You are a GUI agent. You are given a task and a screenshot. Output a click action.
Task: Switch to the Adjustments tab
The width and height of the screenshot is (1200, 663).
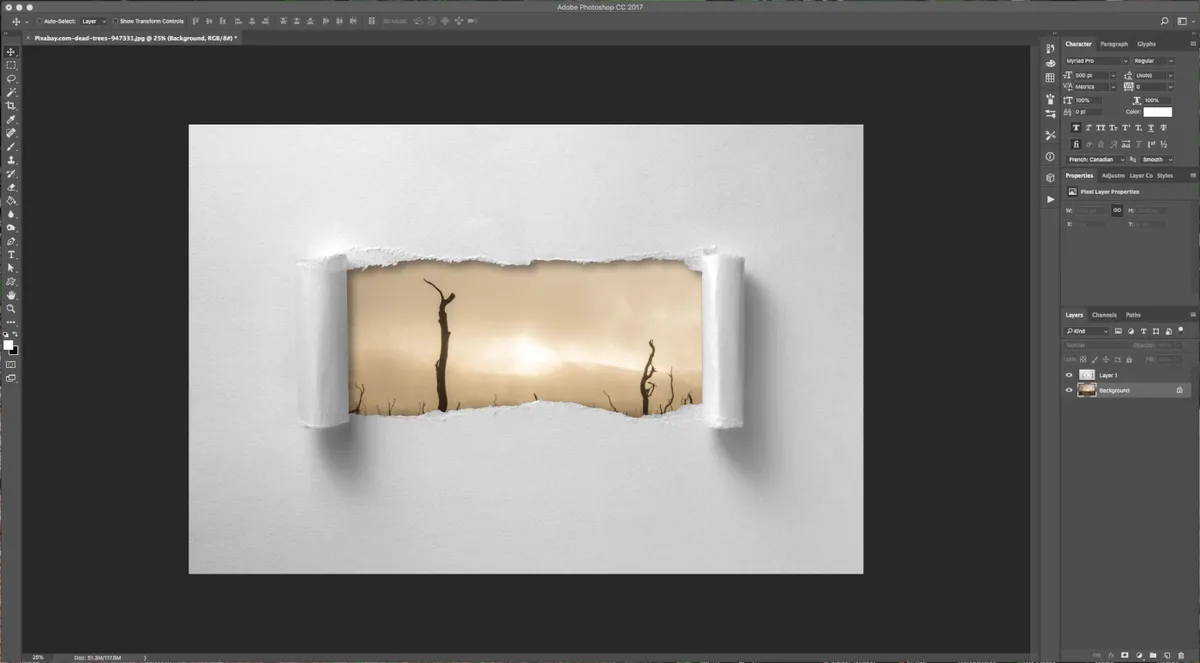coord(1113,176)
